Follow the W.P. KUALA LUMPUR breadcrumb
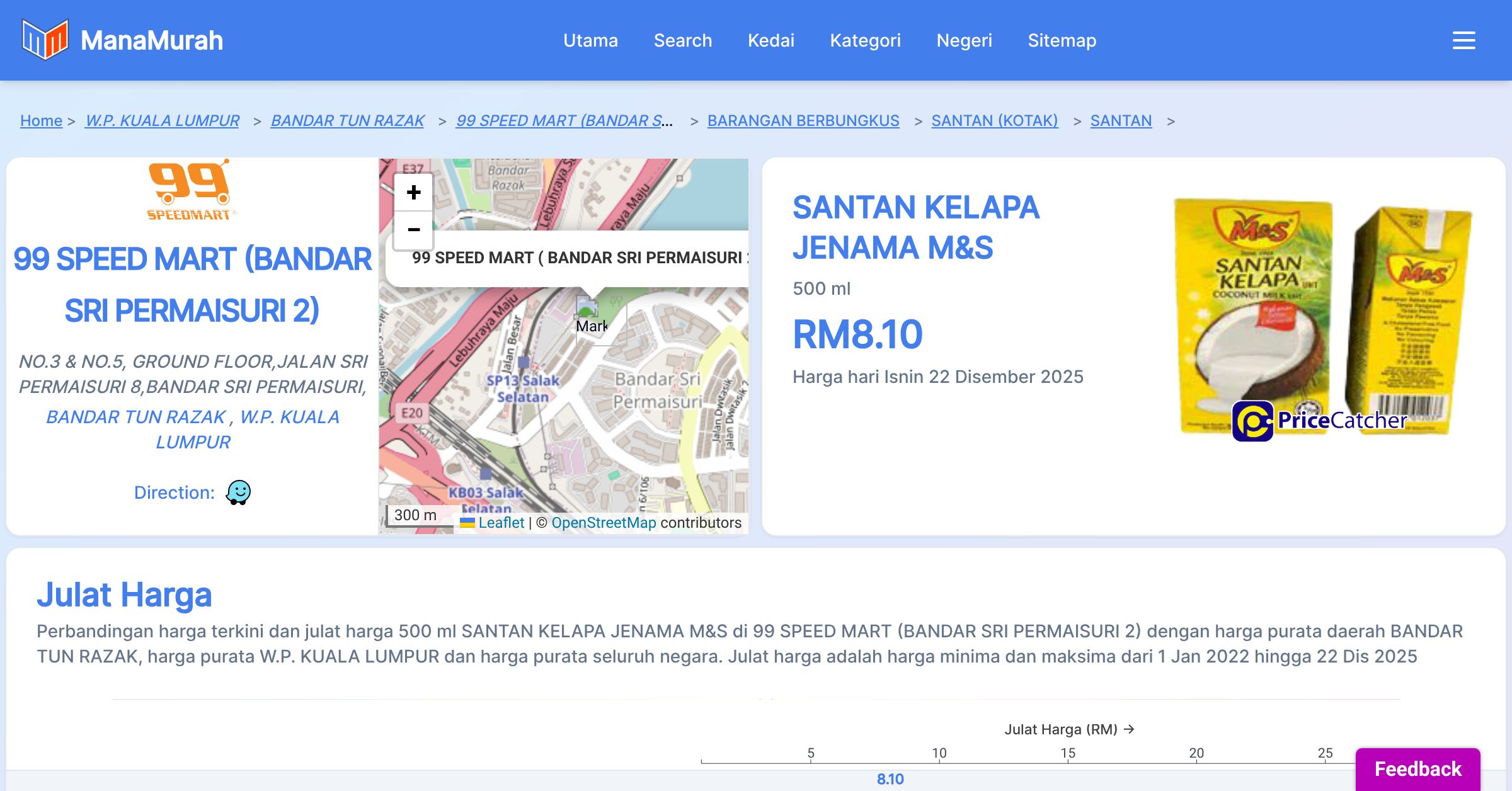This screenshot has height=791, width=1512. coord(162,120)
